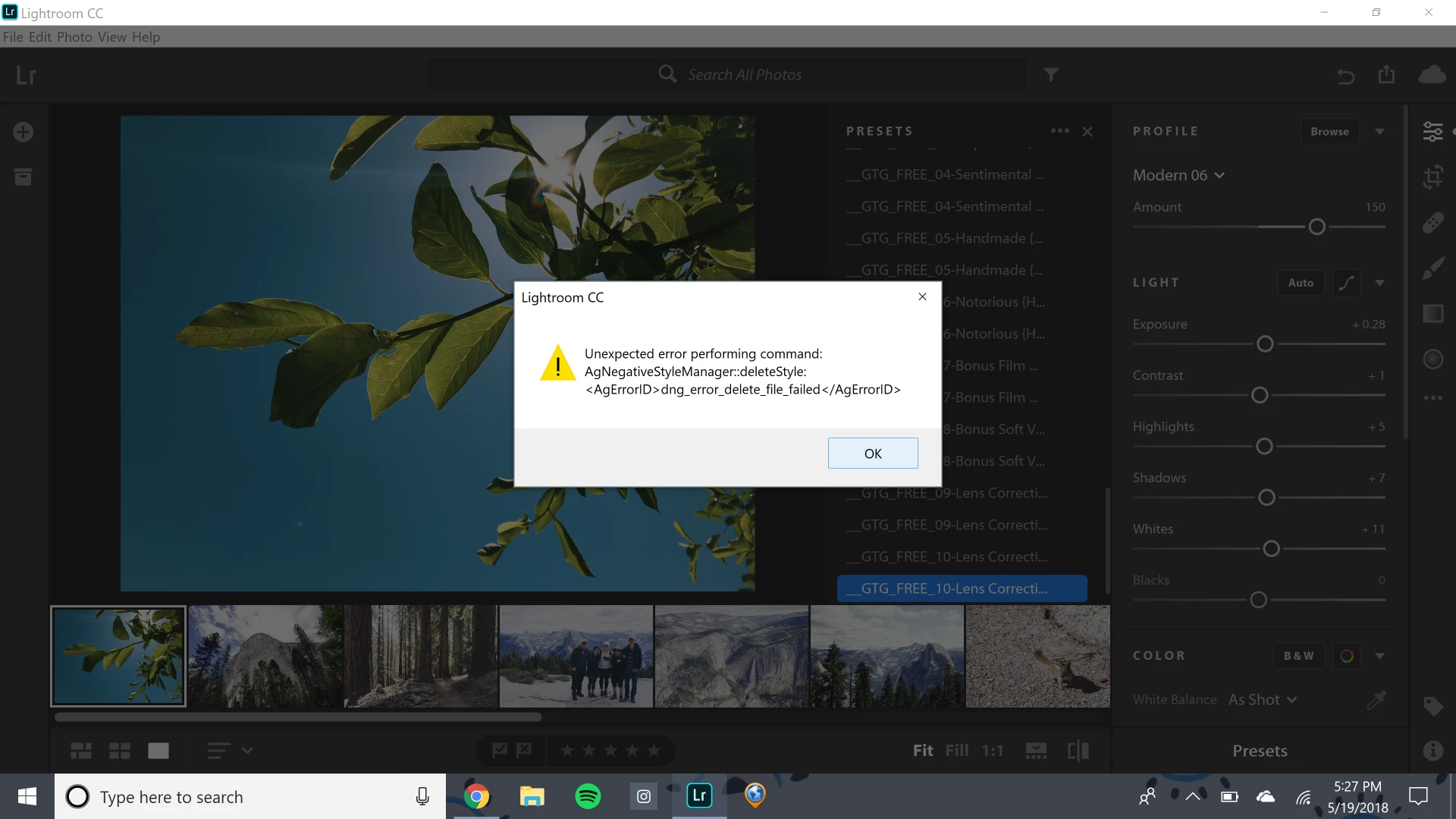1456x819 pixels.
Task: Flag photo as picked
Action: 499,750
